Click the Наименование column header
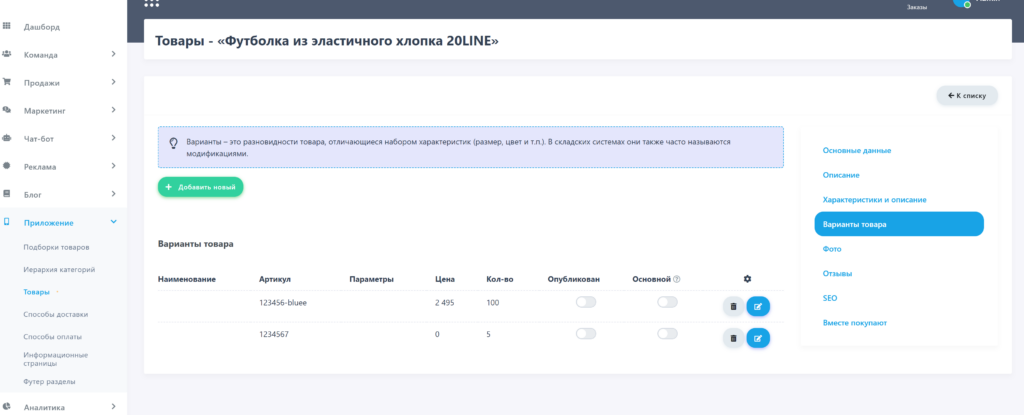The width and height of the screenshot is (1024, 415). pyautogui.click(x=187, y=279)
